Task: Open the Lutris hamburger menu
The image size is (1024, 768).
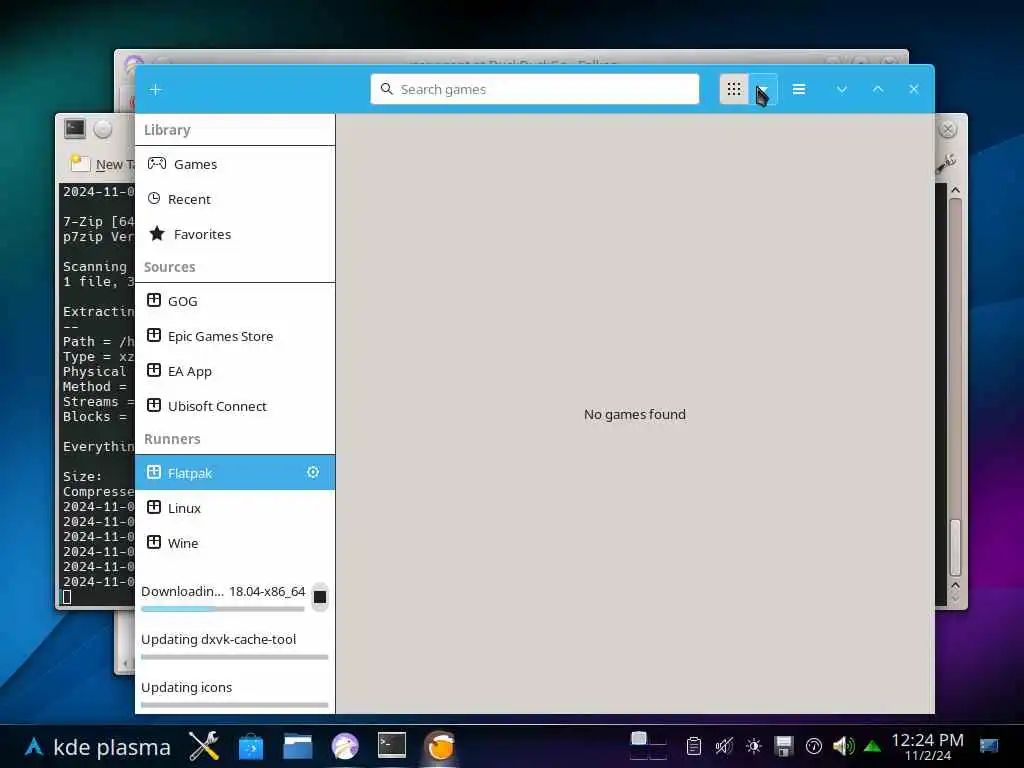Action: tap(798, 89)
